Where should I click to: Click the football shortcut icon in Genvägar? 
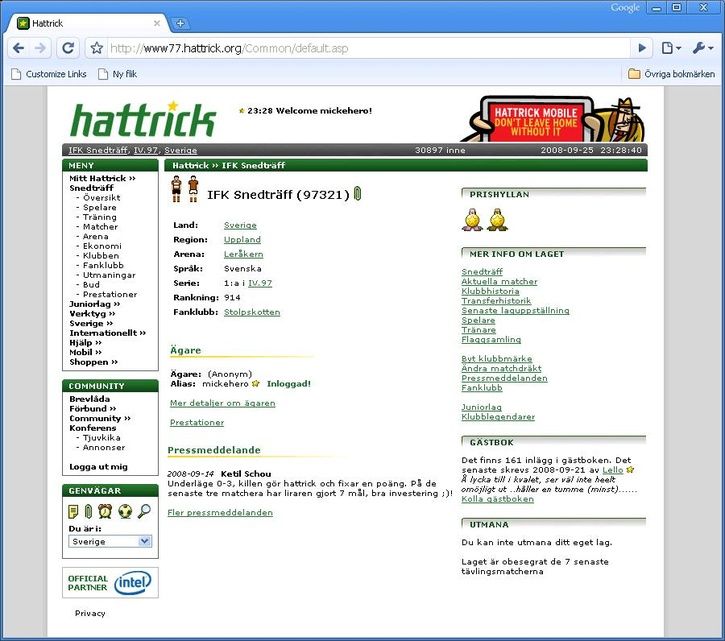125,511
